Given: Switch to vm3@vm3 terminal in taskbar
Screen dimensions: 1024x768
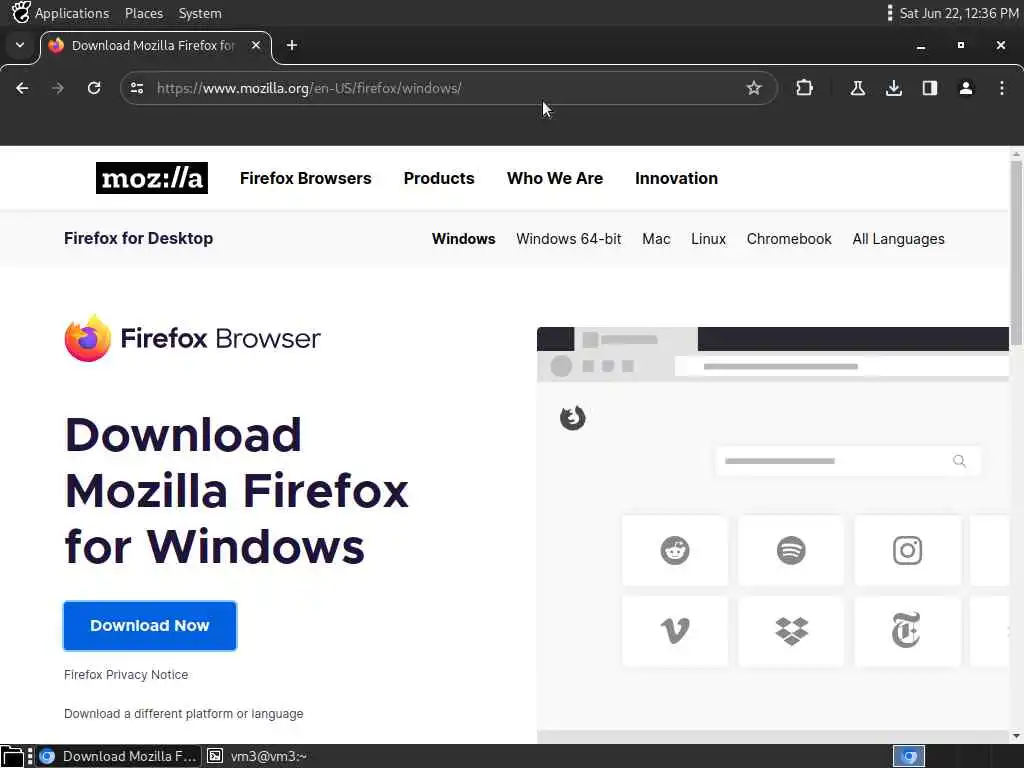Looking at the screenshot, I should [257, 756].
